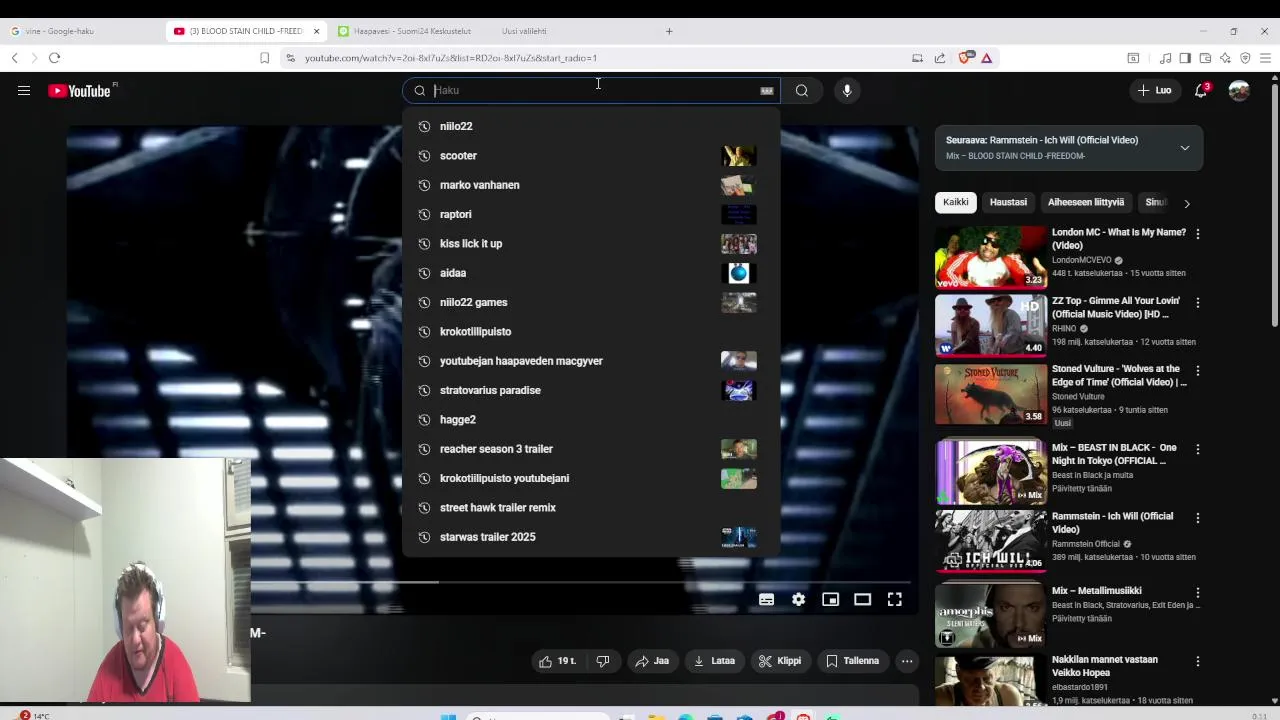Toggle subtitles in the video player
The height and width of the screenshot is (720, 1280).
(766, 600)
